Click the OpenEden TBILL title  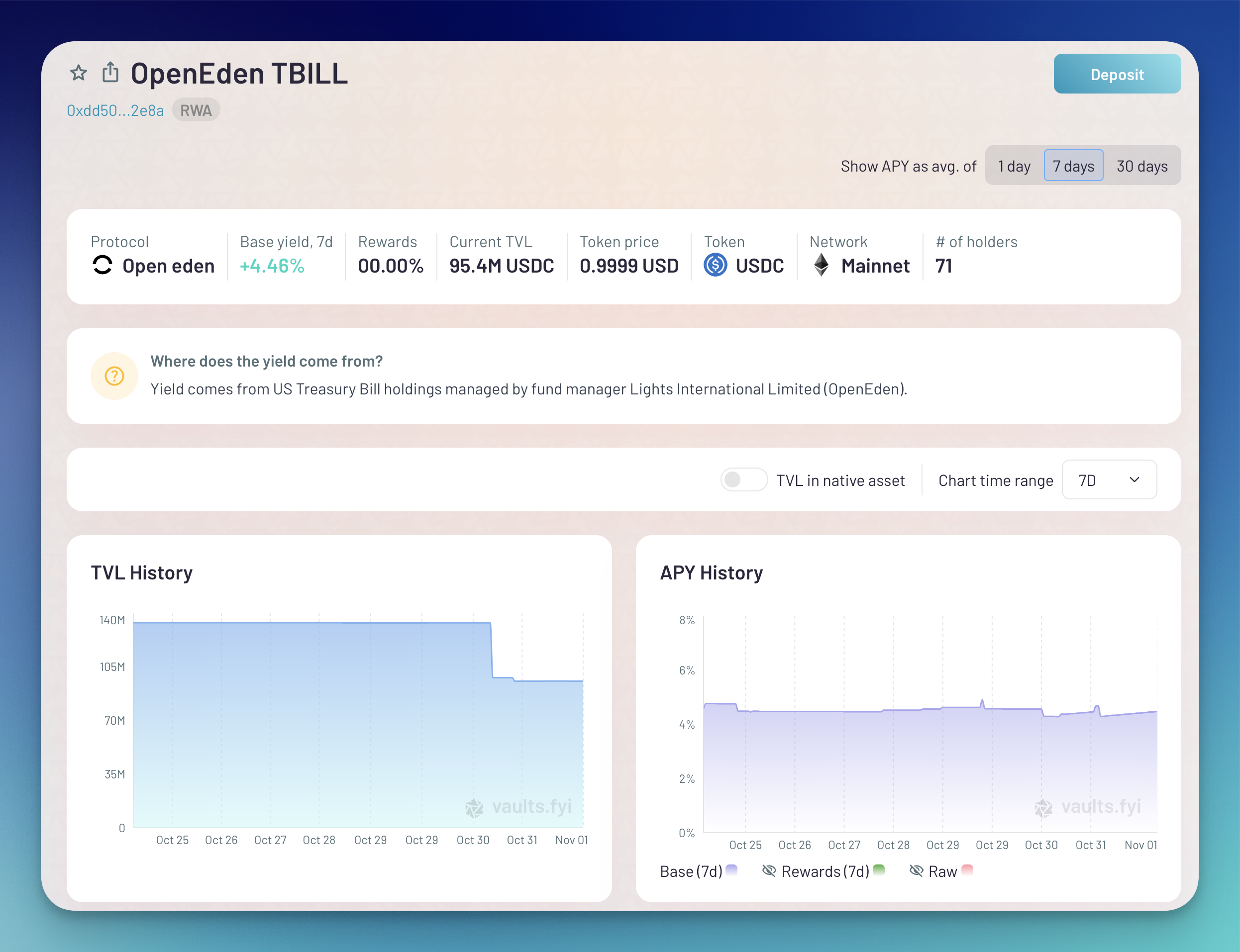(239, 73)
